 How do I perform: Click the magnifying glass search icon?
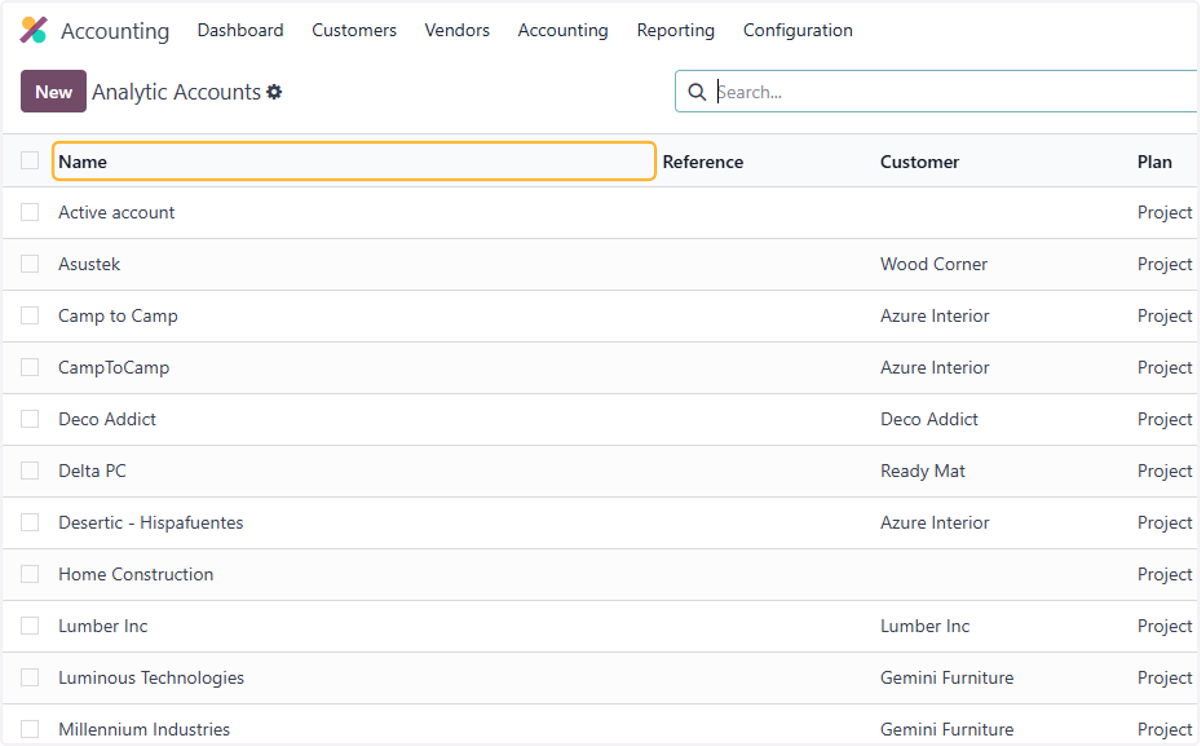(697, 92)
